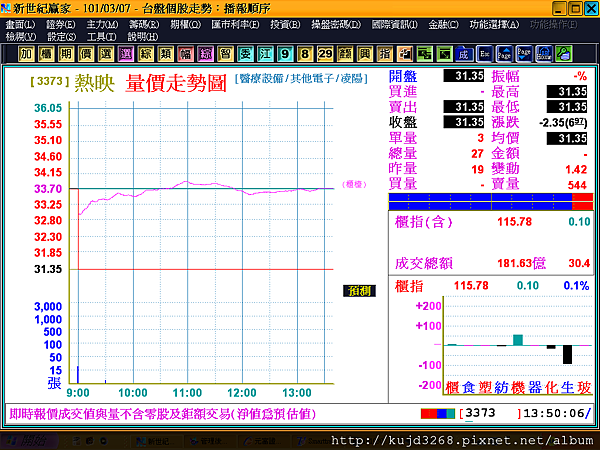Open the 投資(B) menu

click(x=285, y=24)
